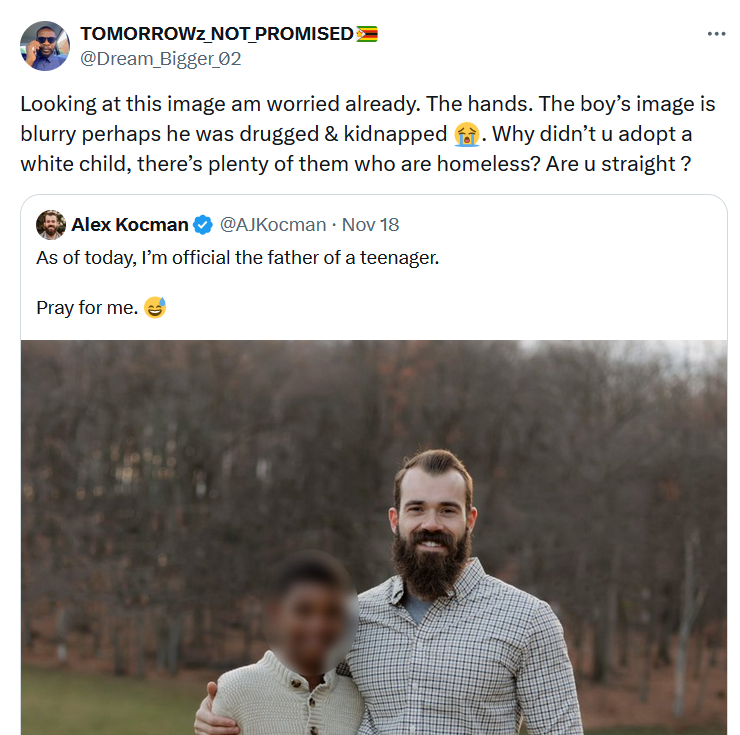The width and height of the screenshot is (740, 735).
Task: Open TOMORROWz_NOT_PROMISED display name profile
Action: coord(216,34)
